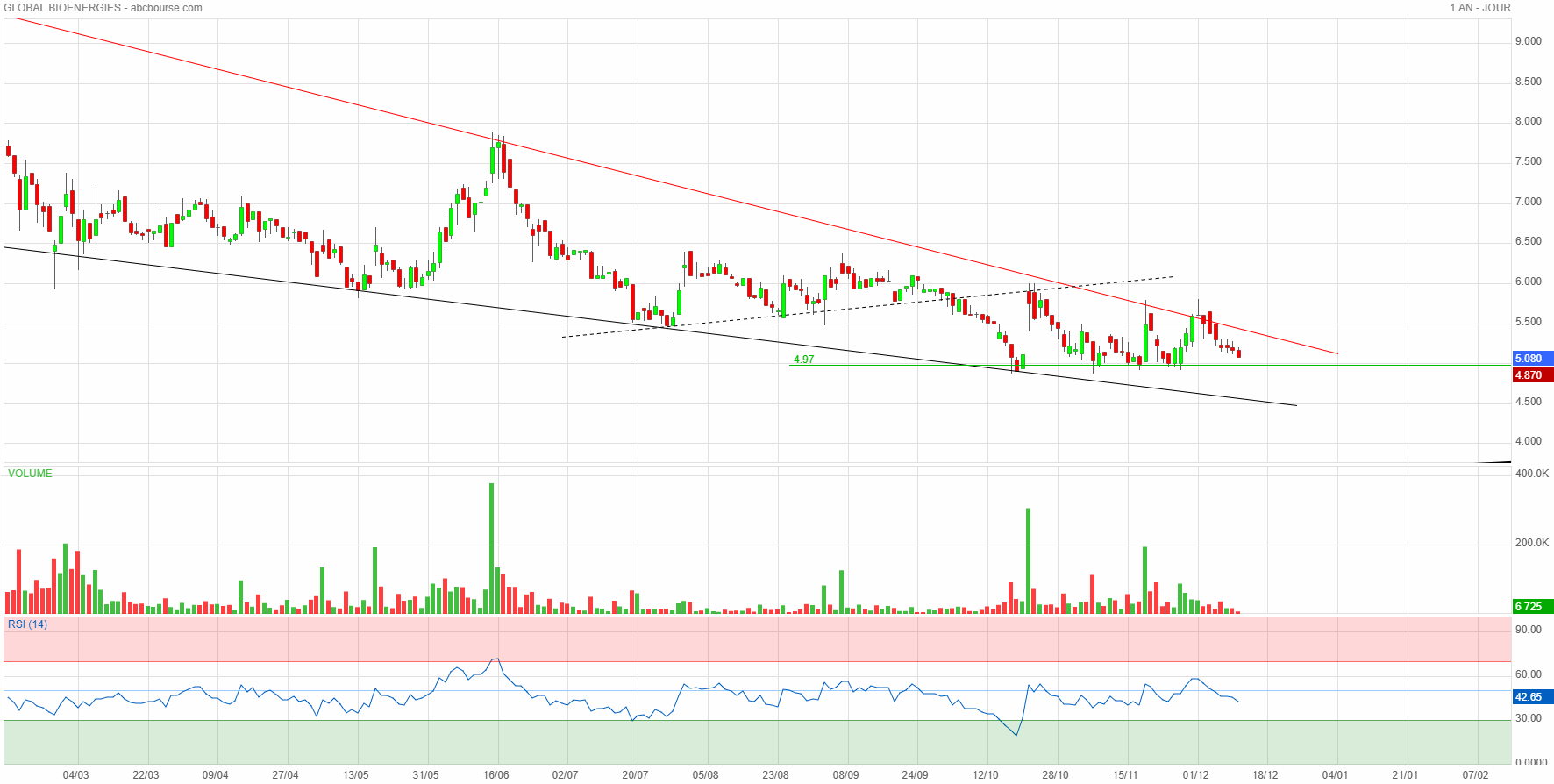
Task: Click the 400.0K volume axis label
Action: pyautogui.click(x=1532, y=474)
